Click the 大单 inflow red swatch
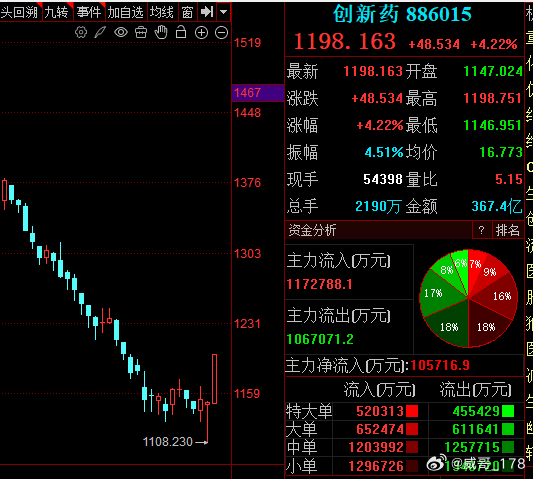 (x=412, y=429)
